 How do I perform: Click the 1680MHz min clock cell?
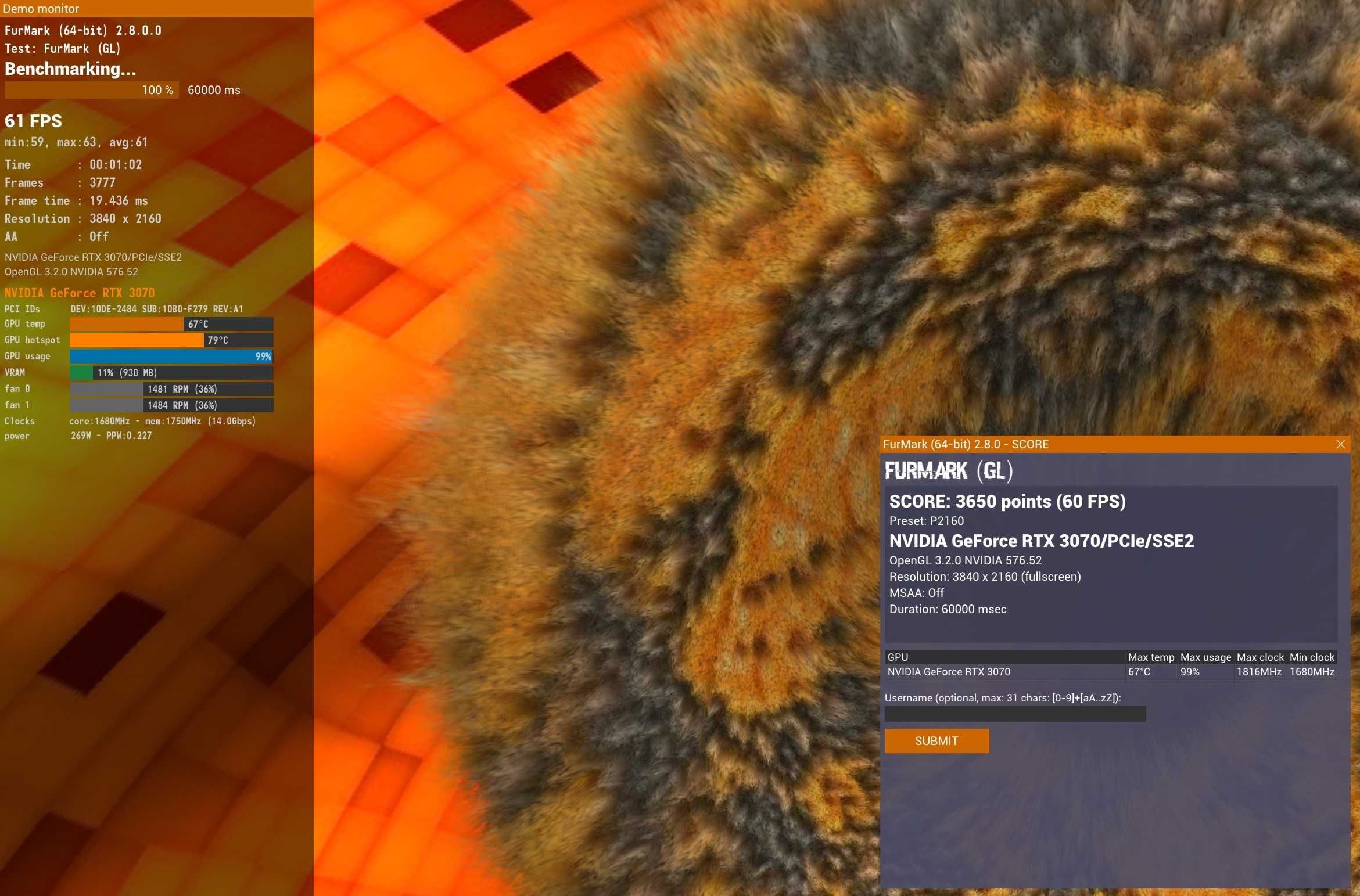click(1312, 672)
